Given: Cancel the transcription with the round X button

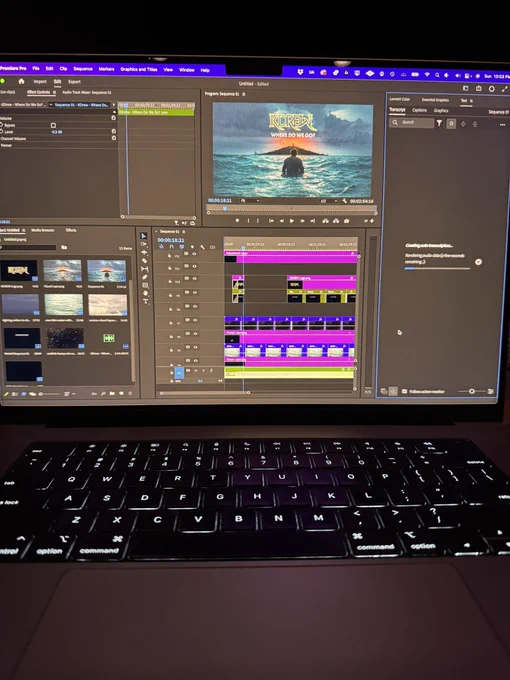Looking at the screenshot, I should coord(478,262).
